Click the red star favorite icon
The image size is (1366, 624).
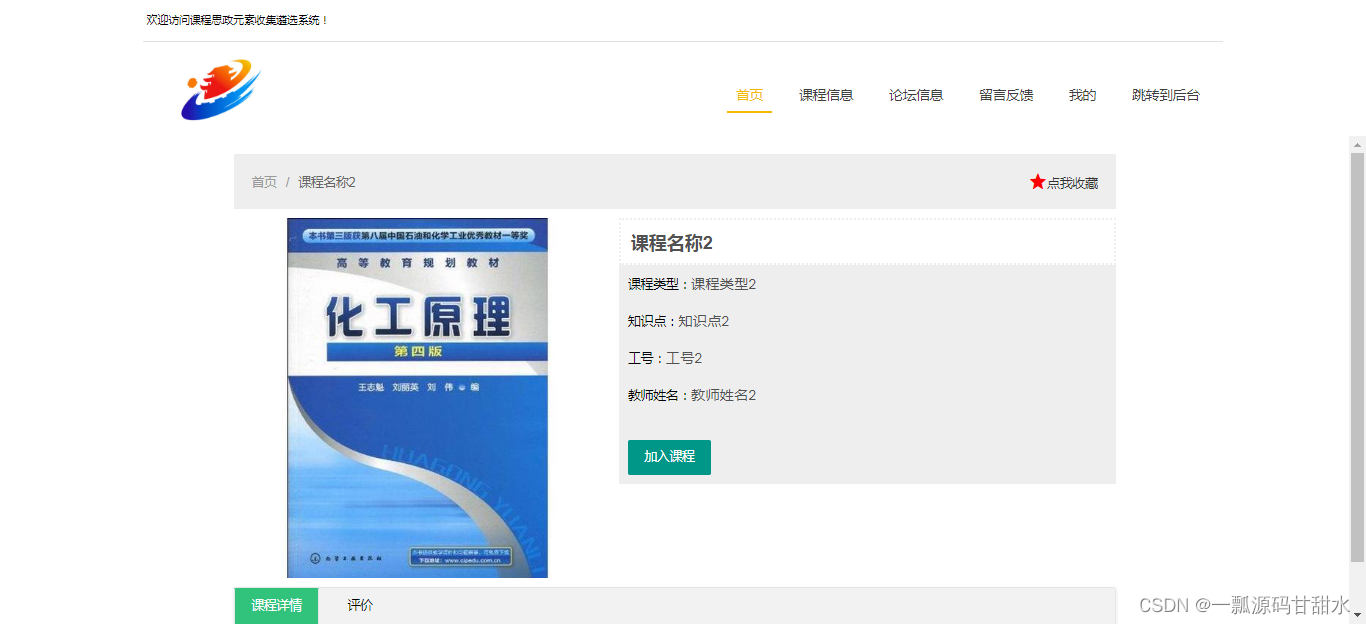1037,182
